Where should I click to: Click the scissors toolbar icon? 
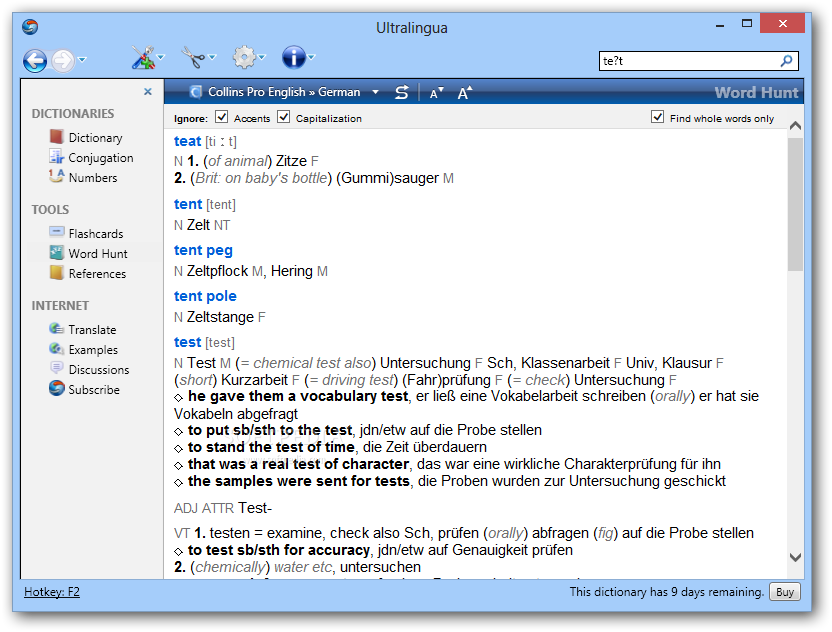[x=193, y=57]
